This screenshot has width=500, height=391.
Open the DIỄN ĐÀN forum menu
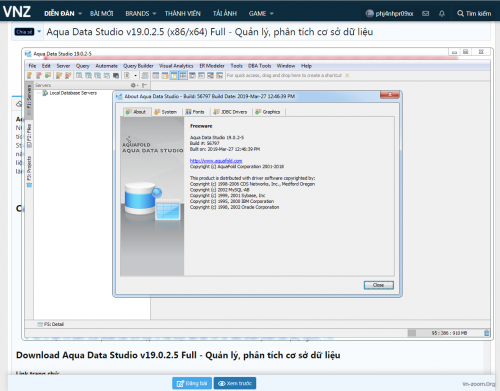point(59,14)
